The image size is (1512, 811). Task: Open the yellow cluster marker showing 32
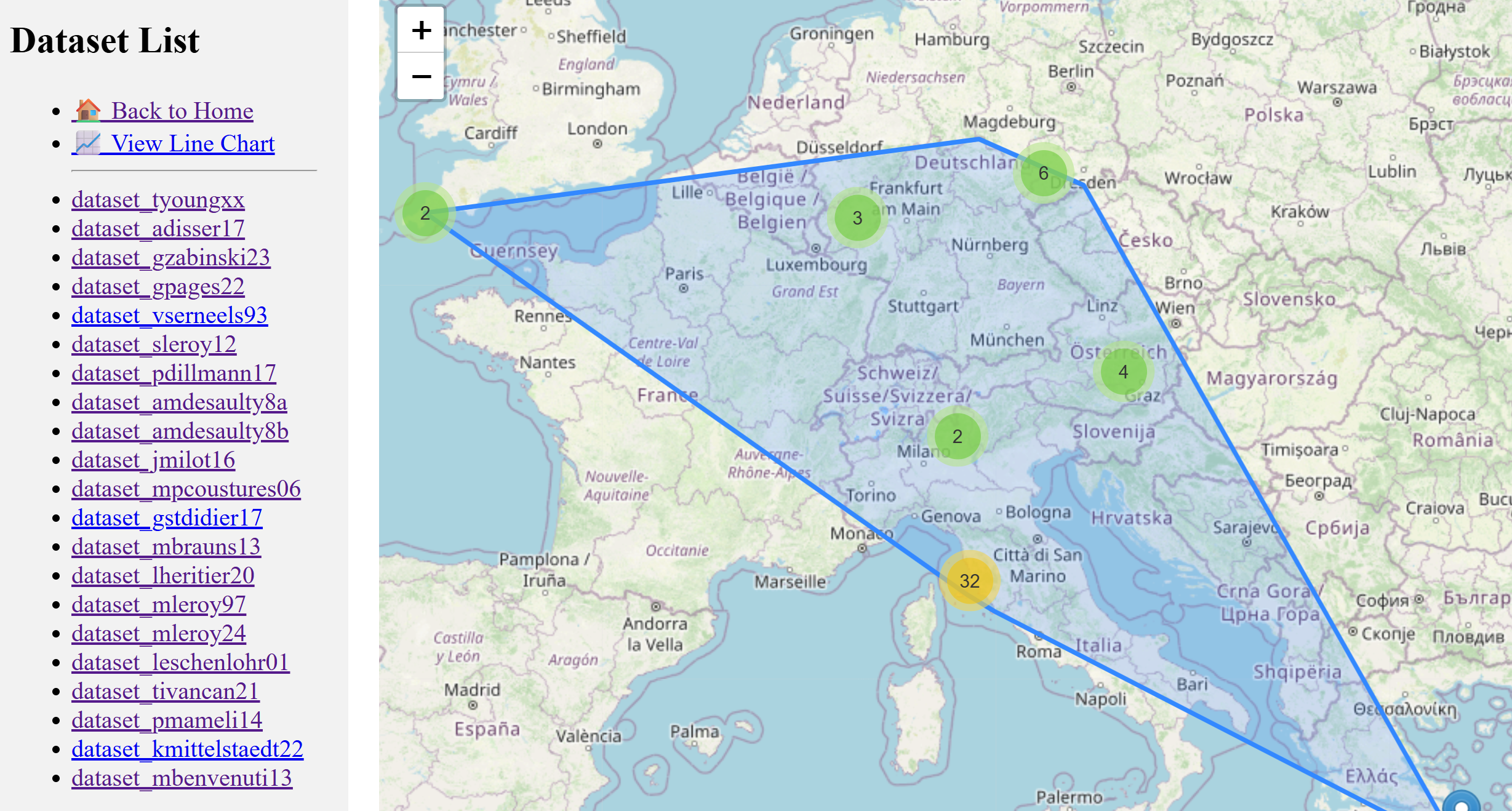pos(969,580)
